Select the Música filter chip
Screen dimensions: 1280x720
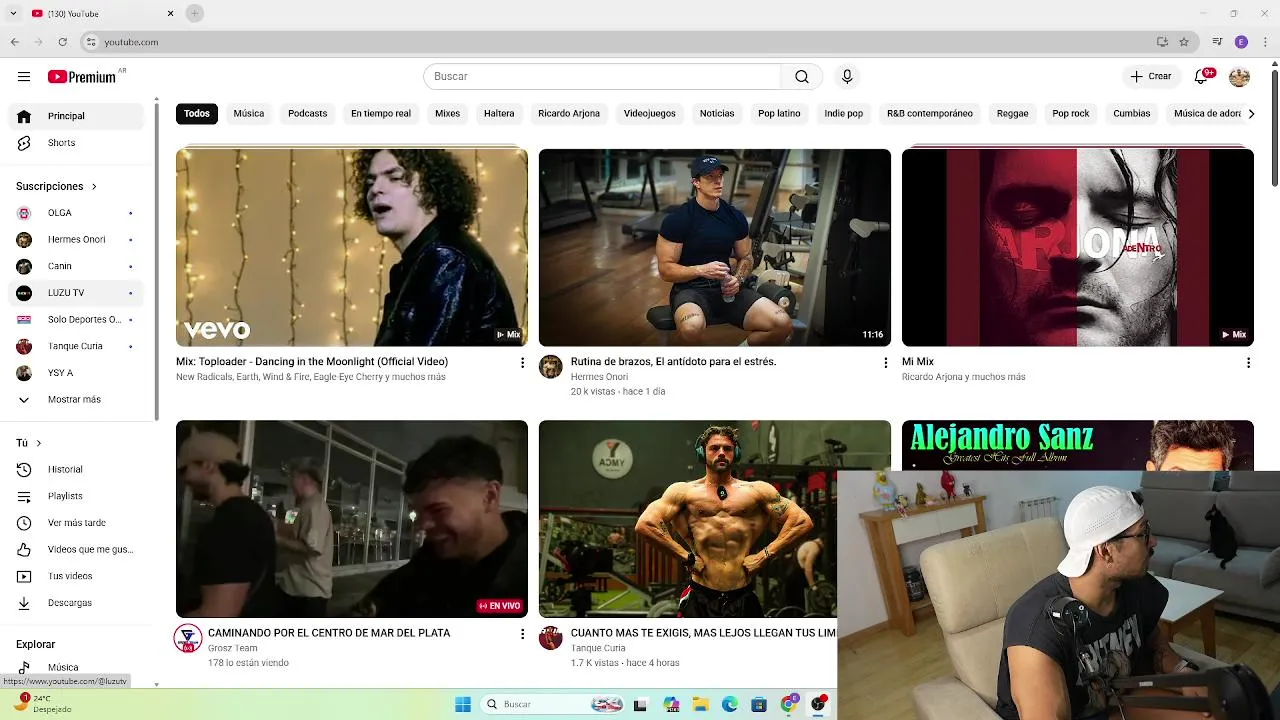pos(249,114)
